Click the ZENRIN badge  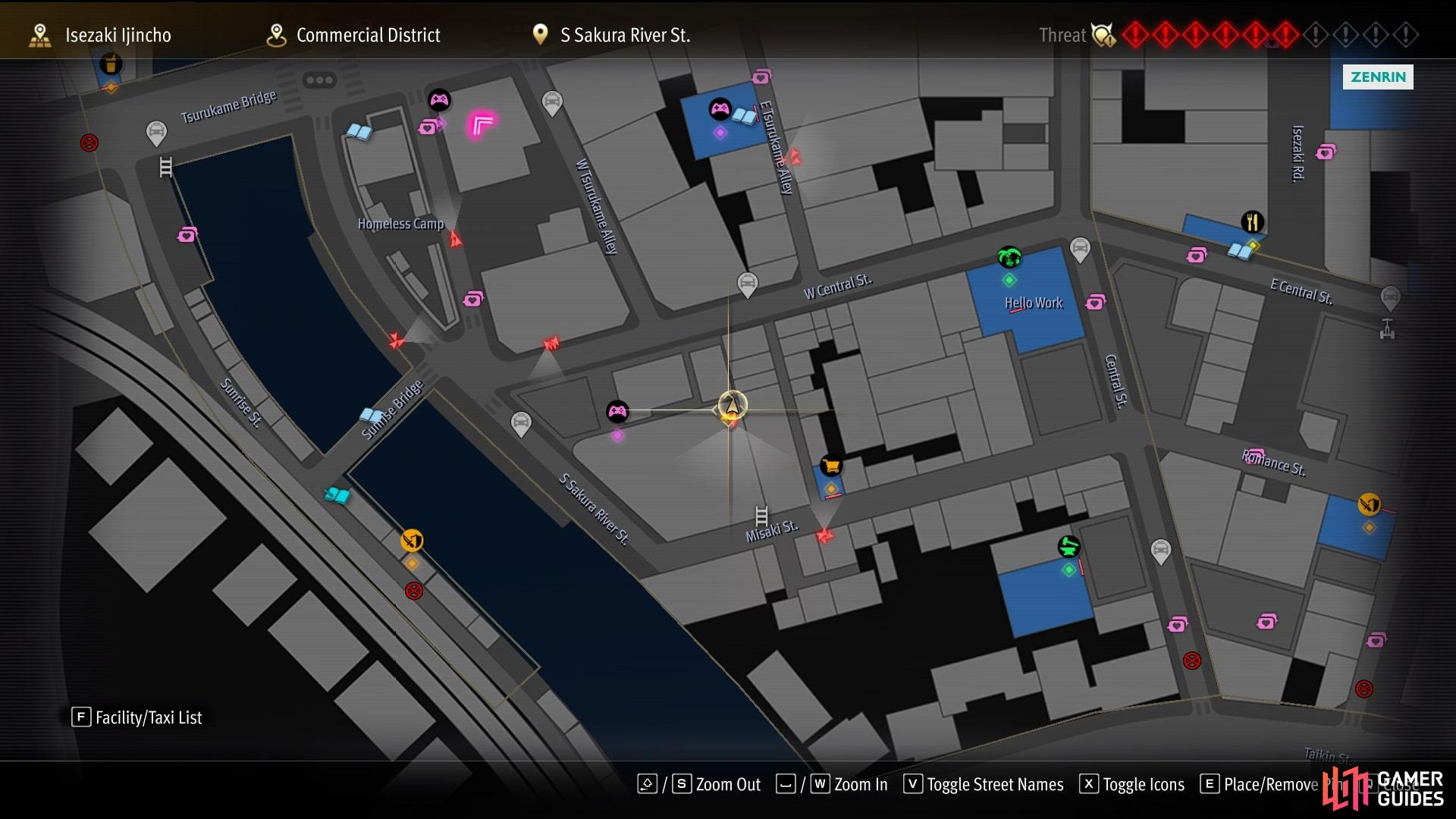pyautogui.click(x=1378, y=77)
